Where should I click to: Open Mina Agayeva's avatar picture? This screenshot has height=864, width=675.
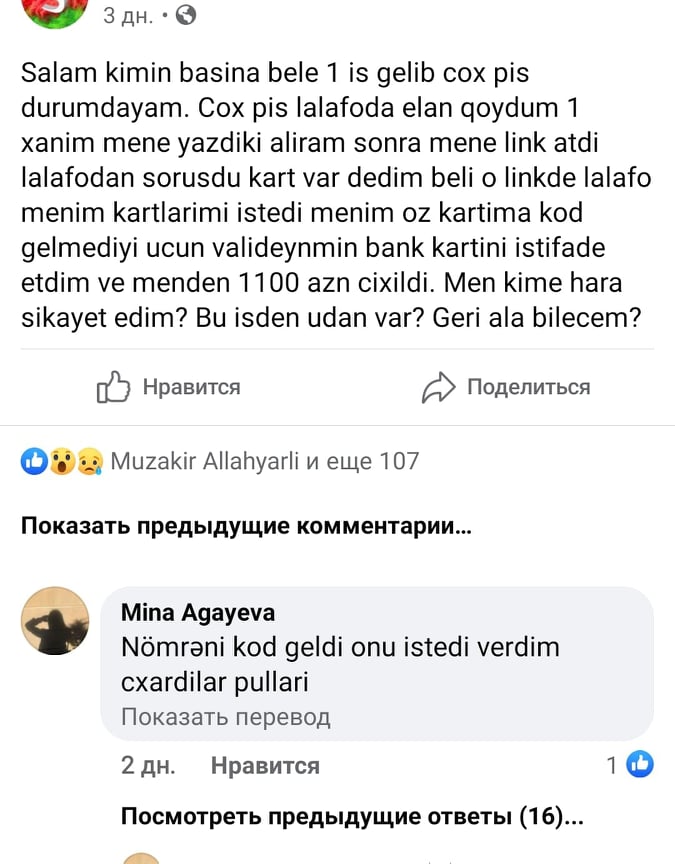tap(55, 621)
